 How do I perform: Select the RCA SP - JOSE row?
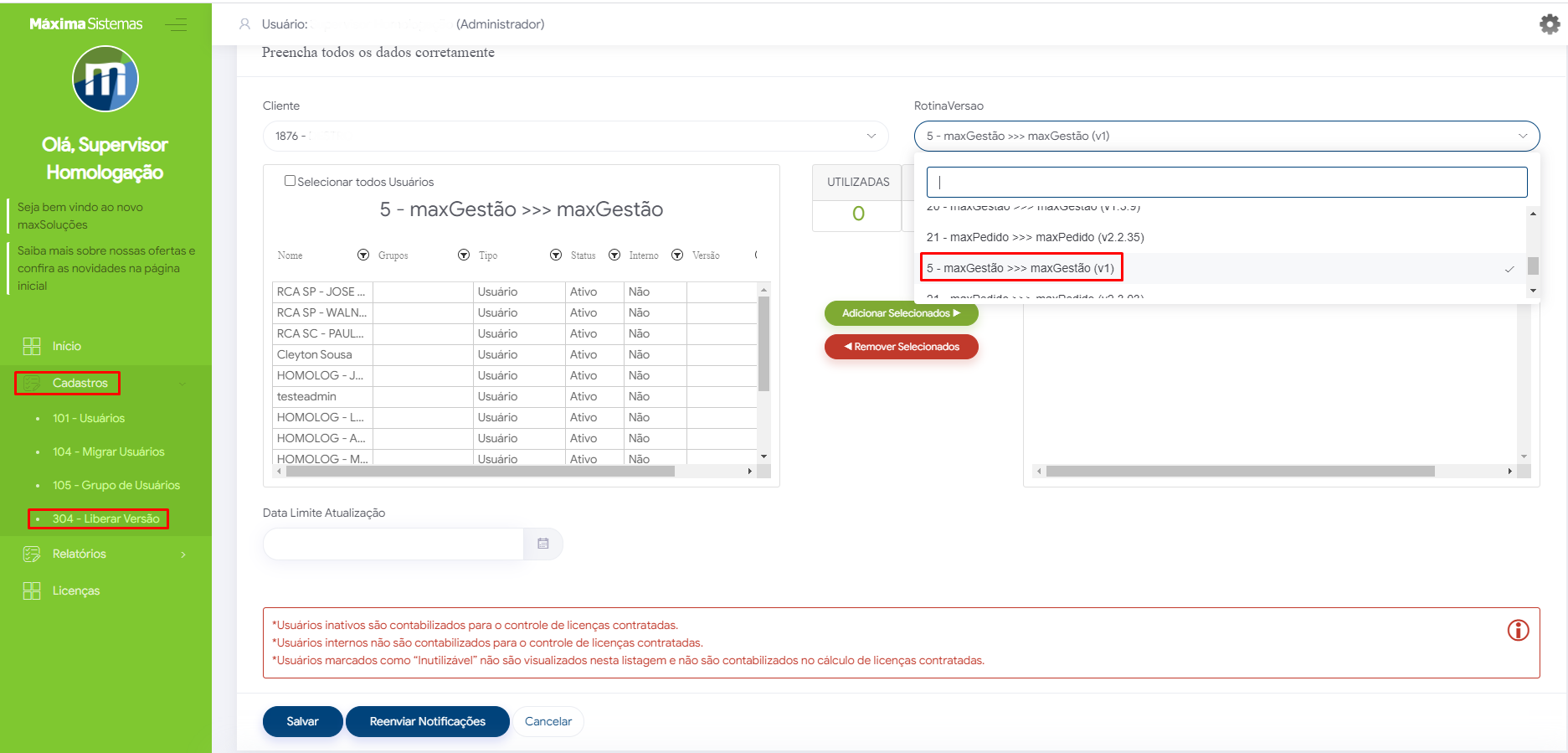[x=515, y=291]
